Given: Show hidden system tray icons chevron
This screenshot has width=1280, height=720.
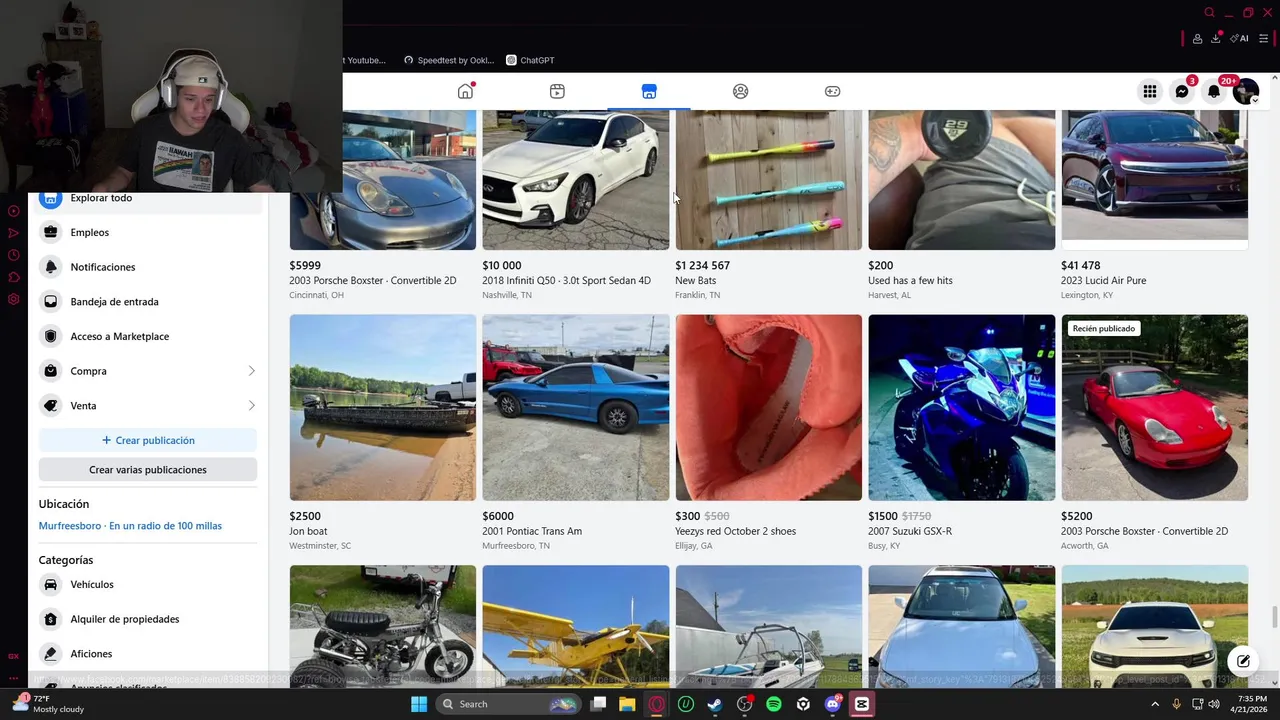Looking at the screenshot, I should tap(1155, 704).
